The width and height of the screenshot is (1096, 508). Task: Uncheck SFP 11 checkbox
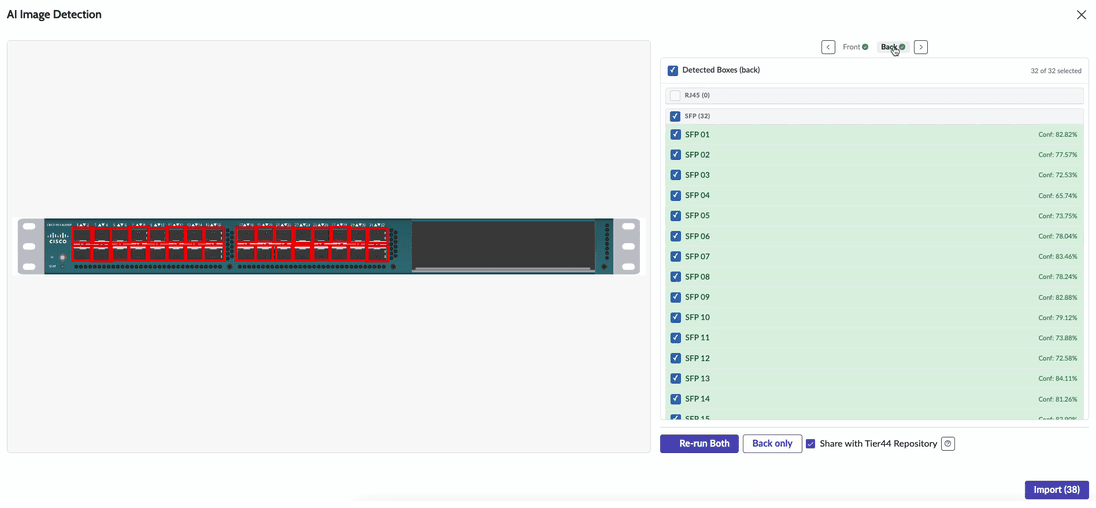(675, 338)
